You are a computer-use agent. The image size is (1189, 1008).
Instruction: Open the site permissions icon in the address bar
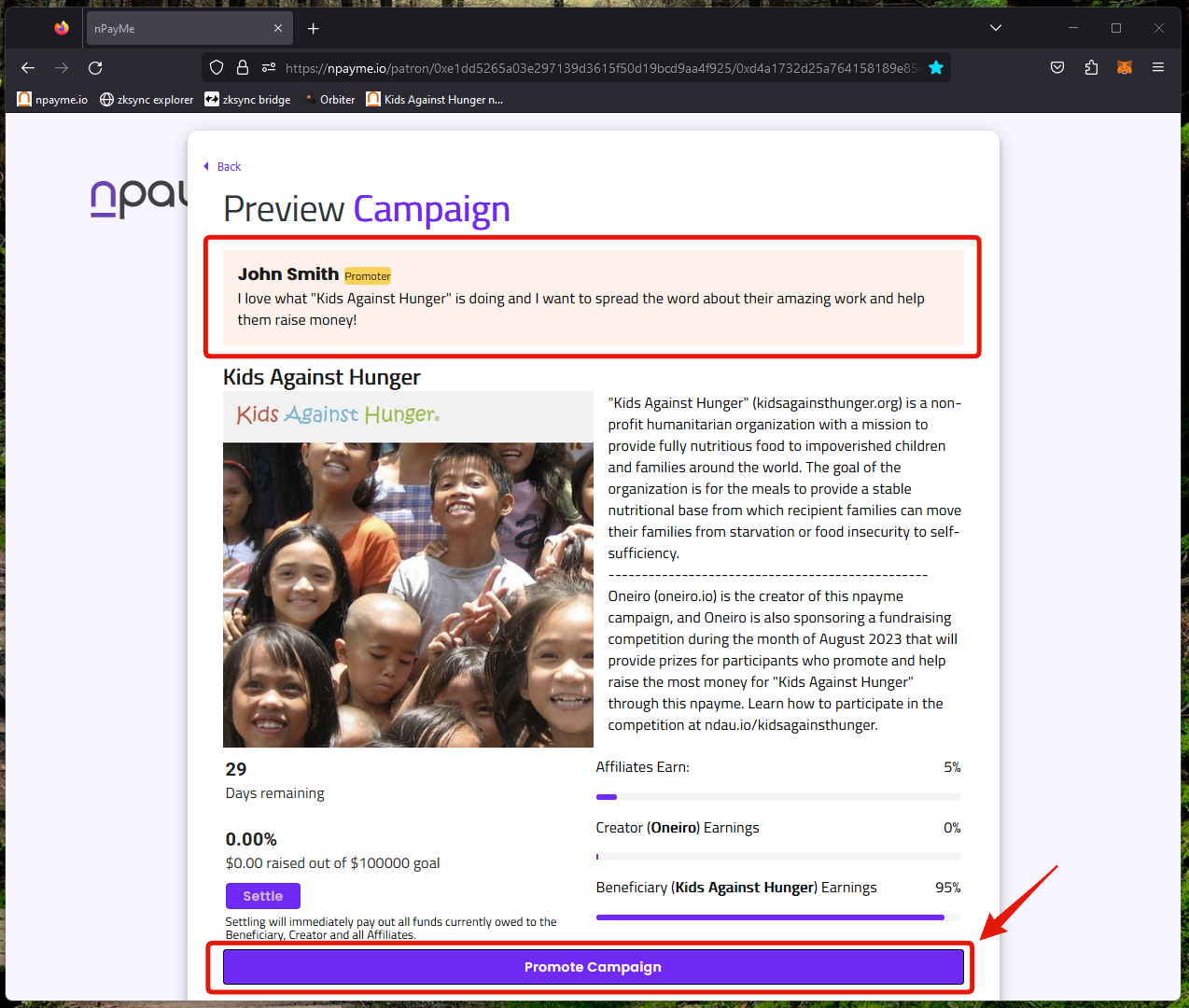pyautogui.click(x=269, y=67)
